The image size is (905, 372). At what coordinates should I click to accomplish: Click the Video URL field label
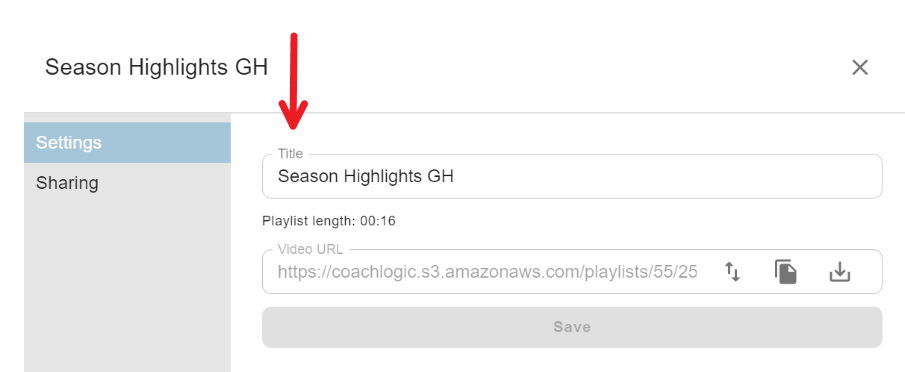tap(310, 249)
